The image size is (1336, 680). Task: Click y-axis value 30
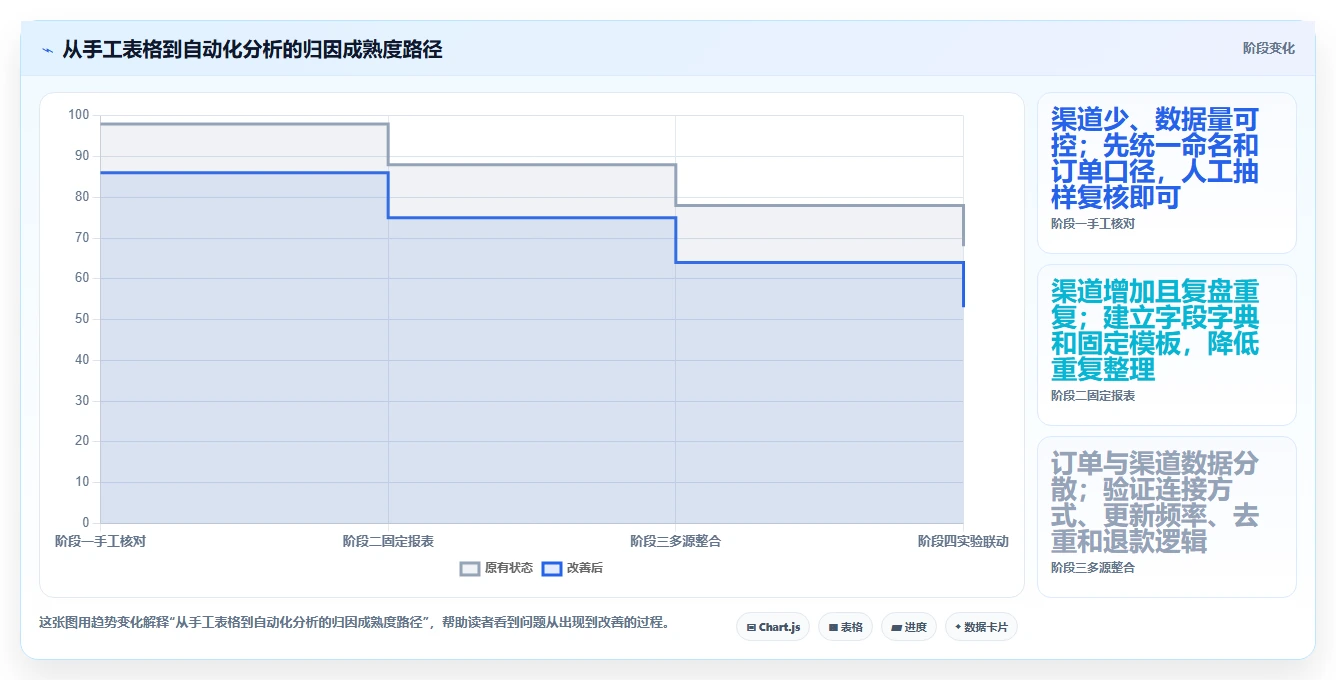(81, 401)
